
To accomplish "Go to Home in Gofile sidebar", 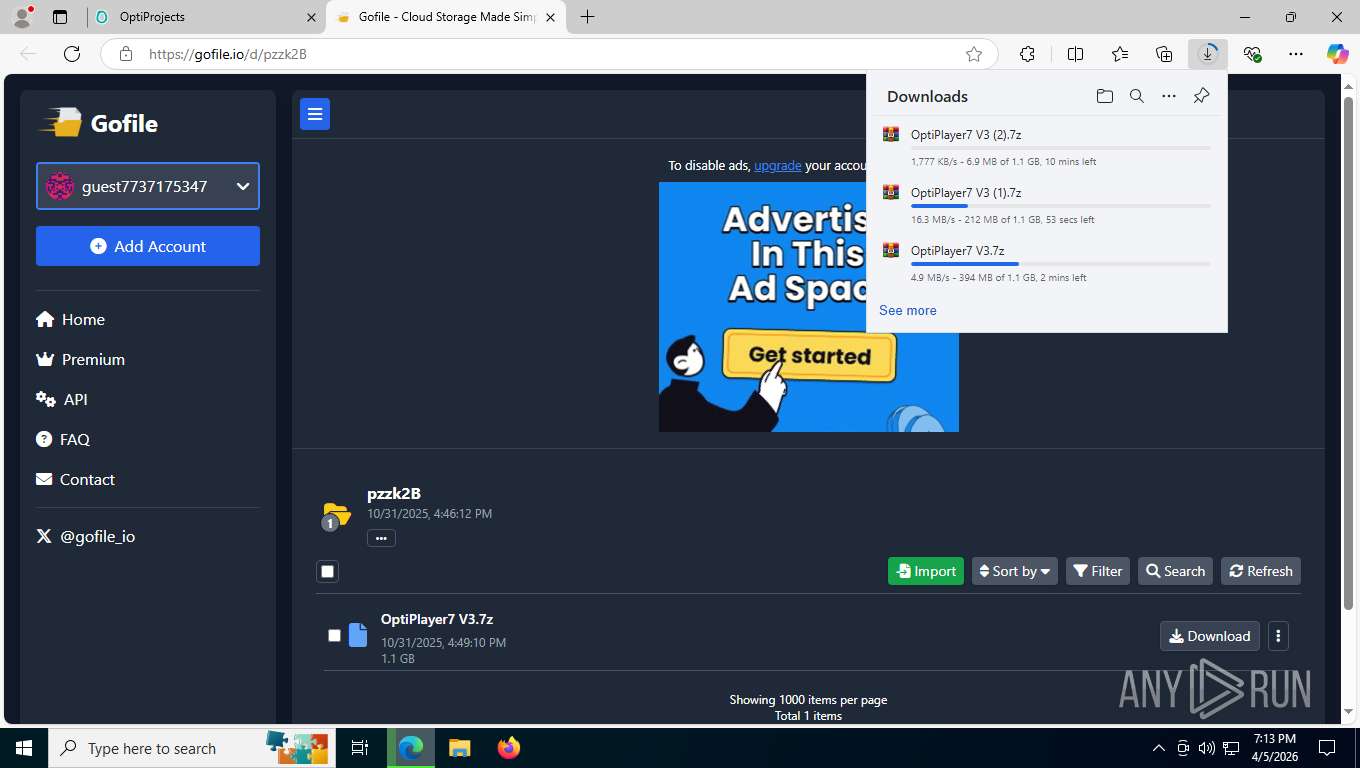I will (71, 319).
